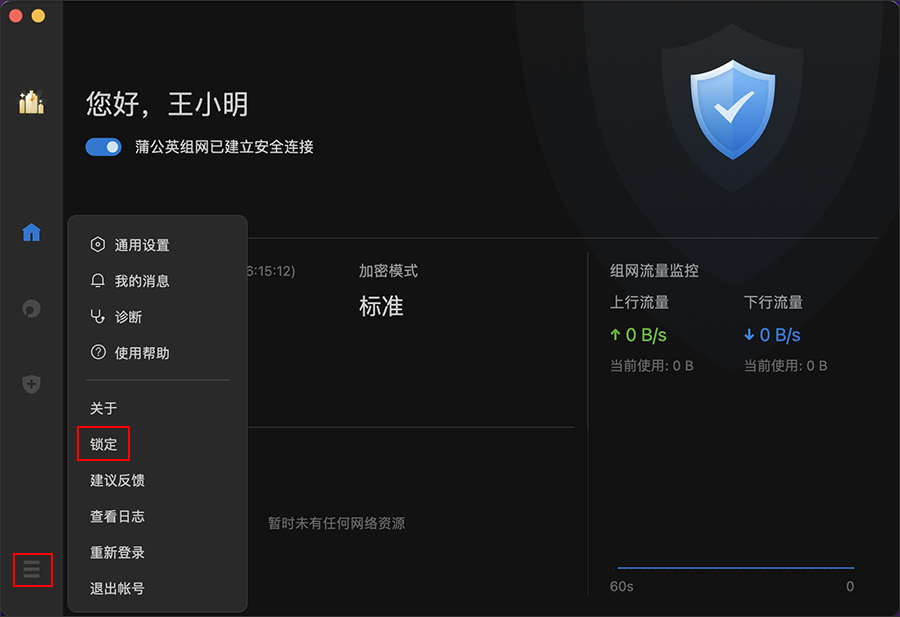Click the stethoscope icon beside 诊断
This screenshot has width=900, height=617.
point(98,316)
